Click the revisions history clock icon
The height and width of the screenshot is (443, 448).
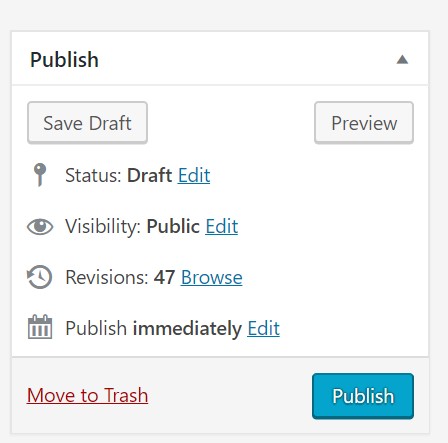[39, 277]
